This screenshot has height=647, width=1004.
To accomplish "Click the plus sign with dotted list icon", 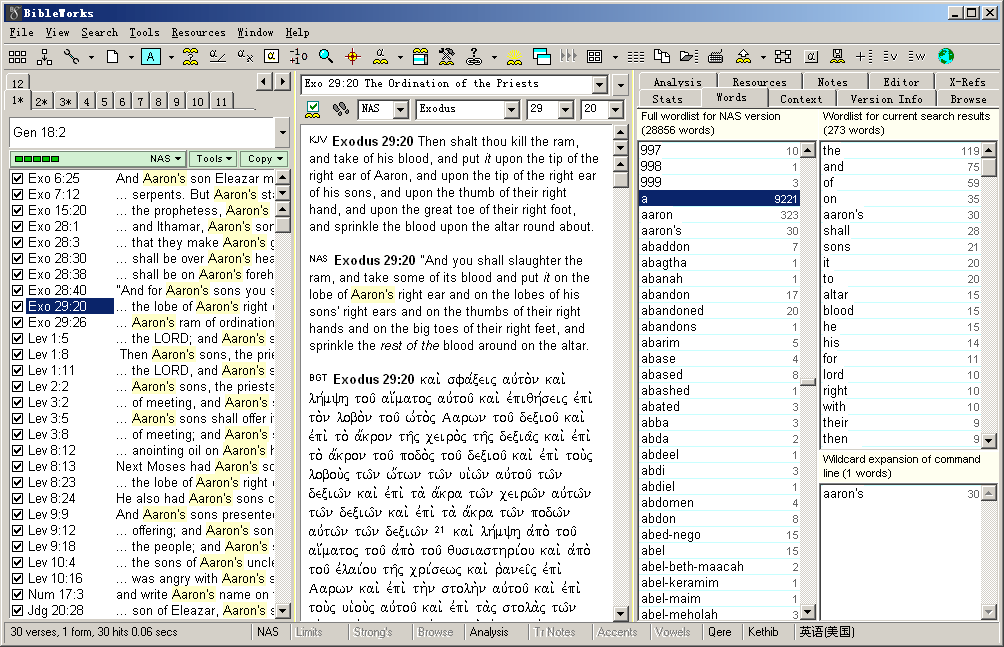I will click(x=864, y=56).
